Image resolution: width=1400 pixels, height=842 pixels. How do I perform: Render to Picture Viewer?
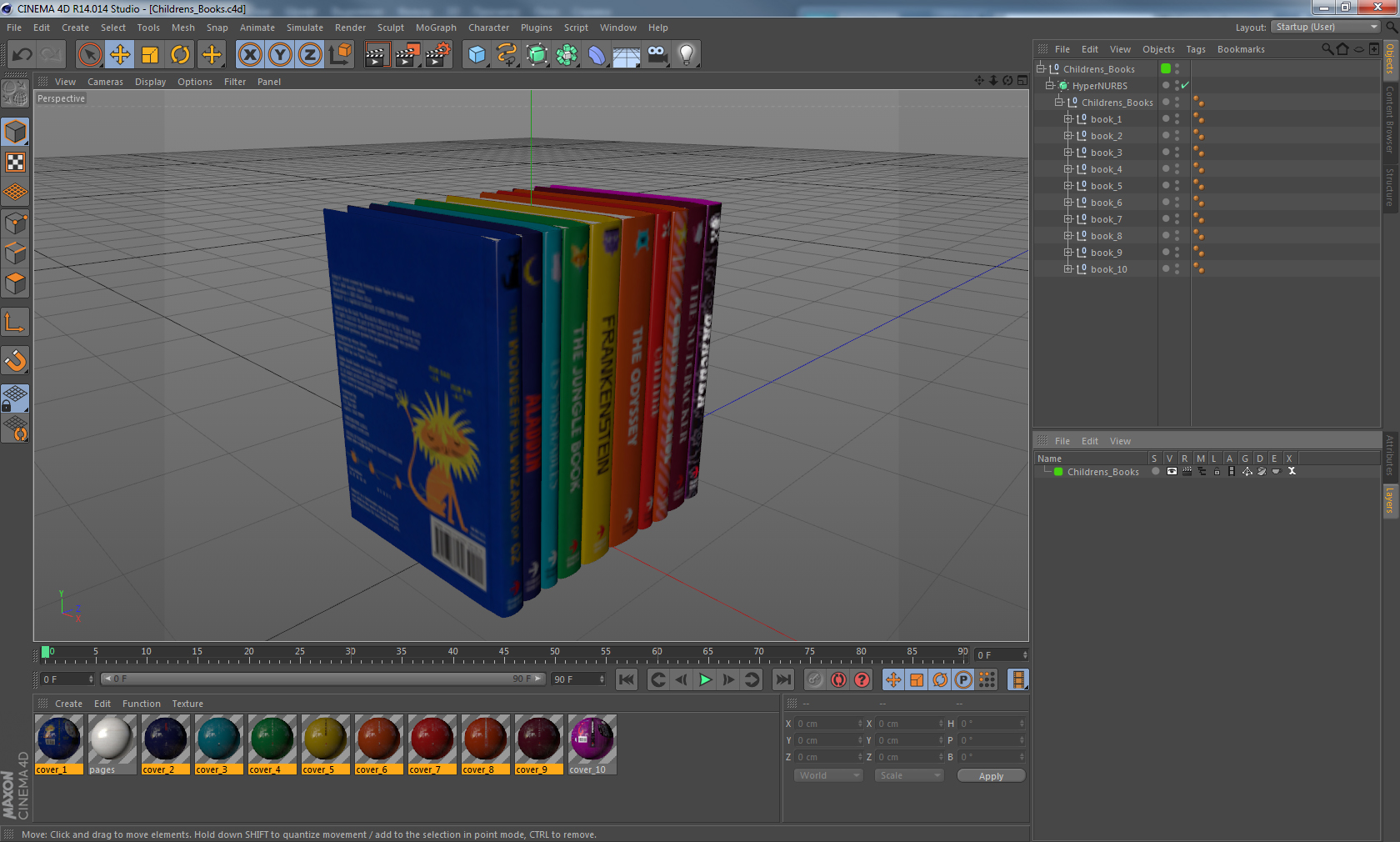[407, 55]
